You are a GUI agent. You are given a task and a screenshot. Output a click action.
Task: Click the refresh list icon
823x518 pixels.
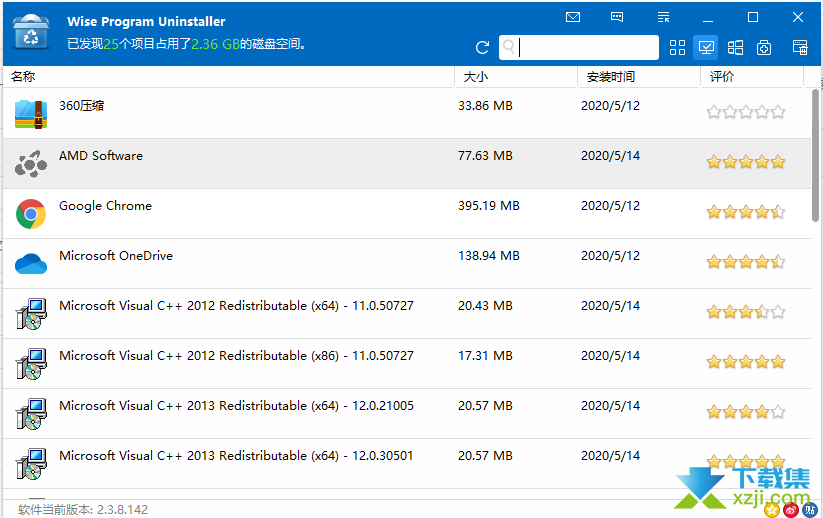click(x=482, y=48)
